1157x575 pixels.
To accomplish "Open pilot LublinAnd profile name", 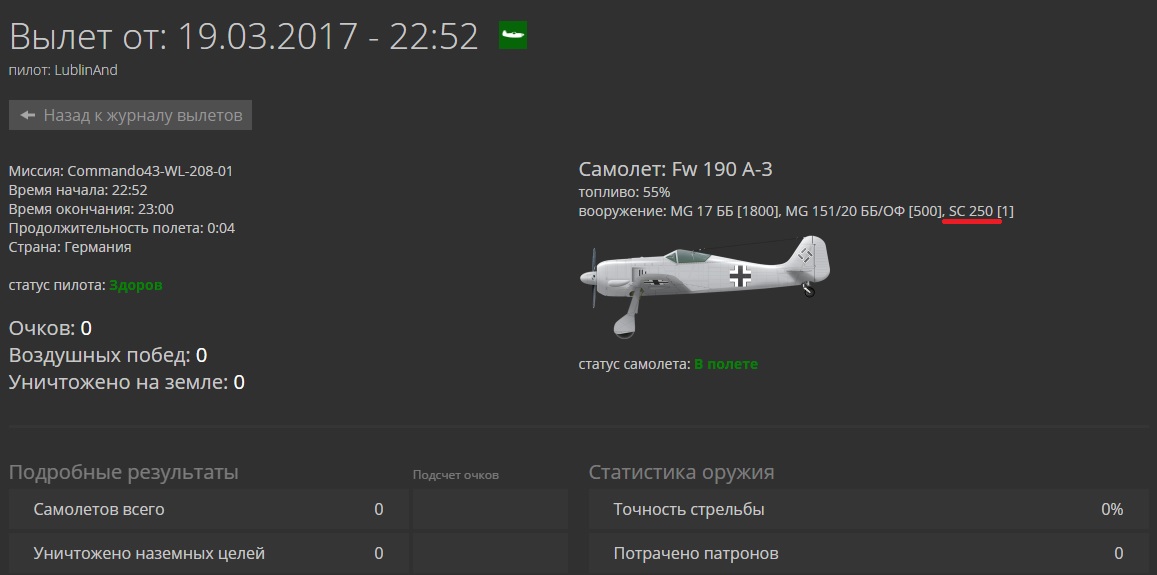I will pyautogui.click(x=86, y=70).
